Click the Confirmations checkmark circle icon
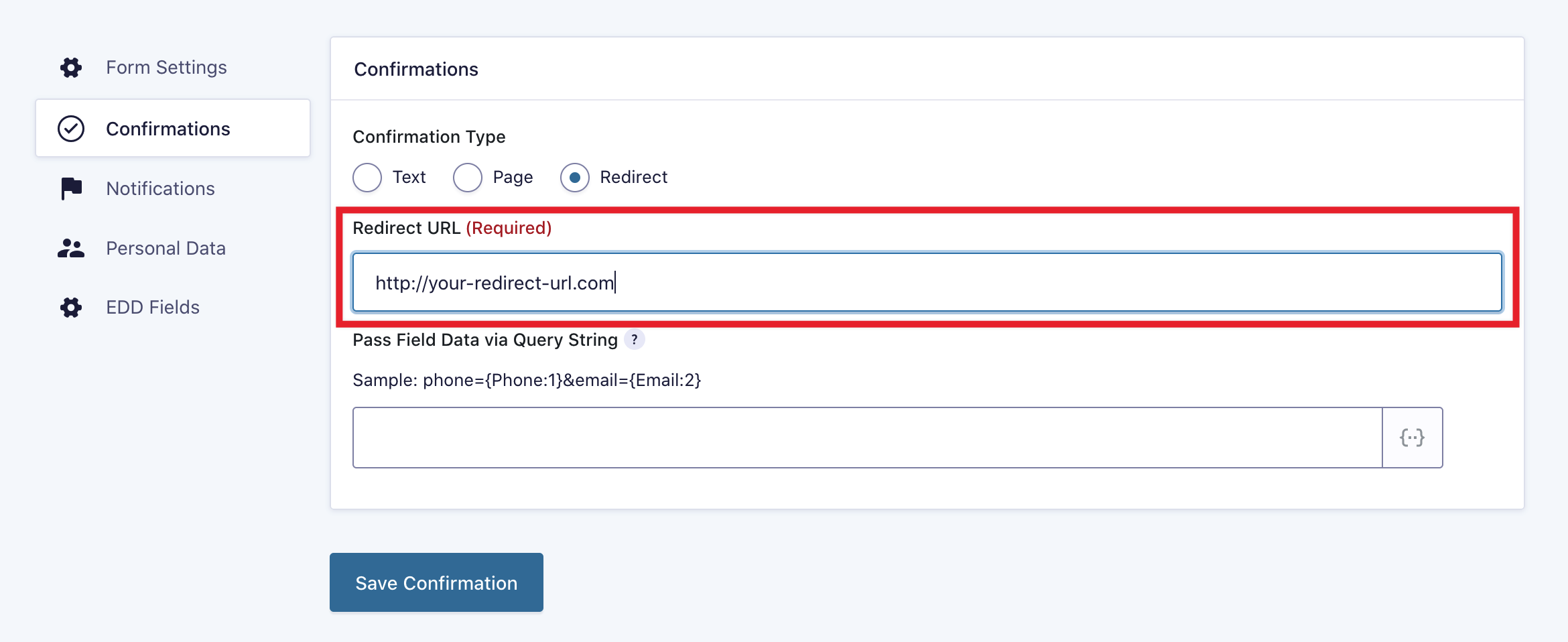This screenshot has height=642, width=1568. [71, 129]
